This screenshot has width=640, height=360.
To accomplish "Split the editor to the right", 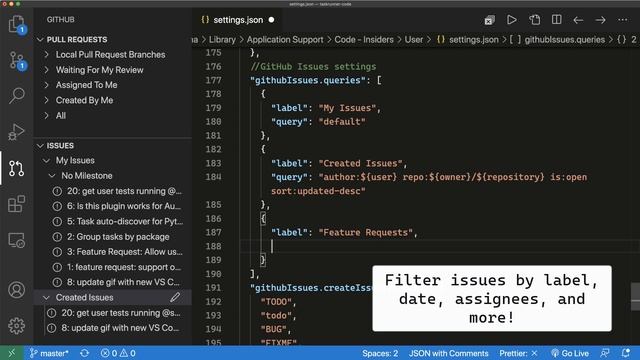I will [x=556, y=20].
